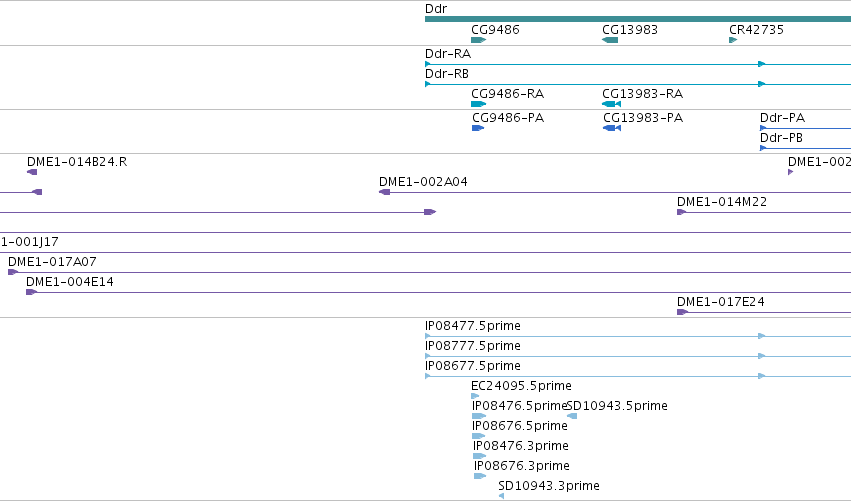Click the IP08676.5prime label
Image resolution: width=851 pixels, height=501 pixels.
click(520, 426)
